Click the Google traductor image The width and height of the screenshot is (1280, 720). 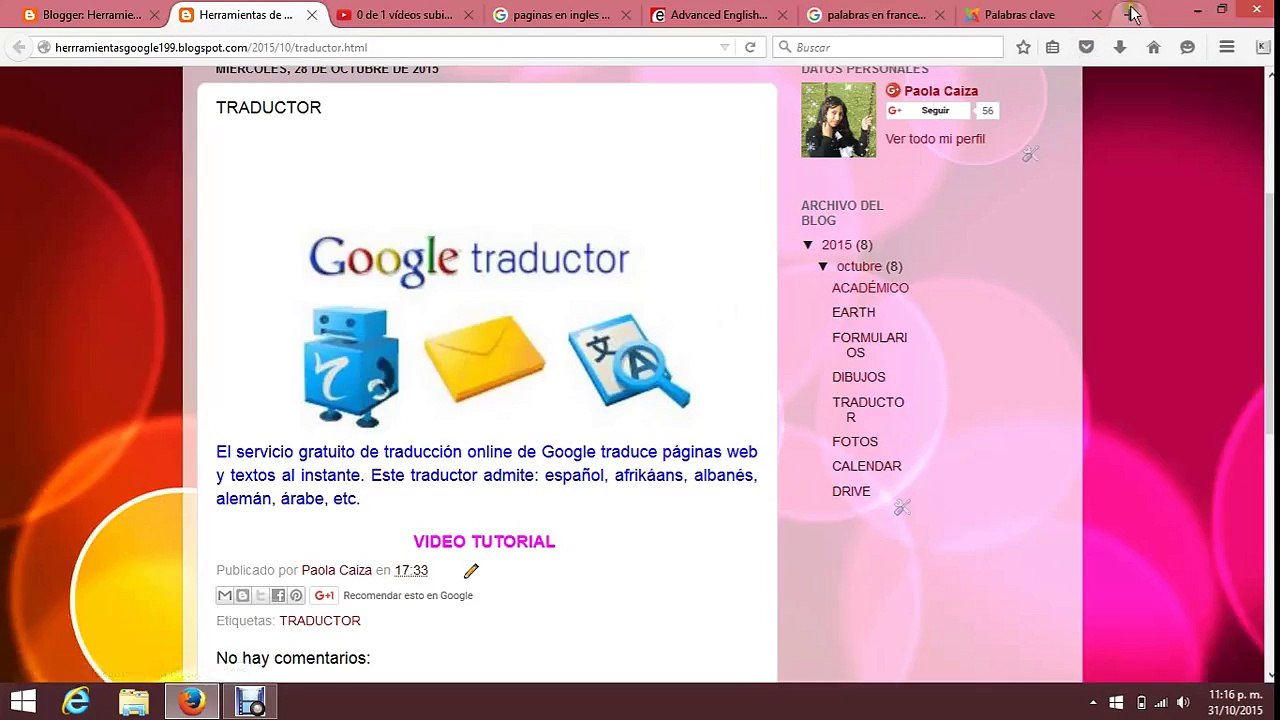(x=497, y=332)
